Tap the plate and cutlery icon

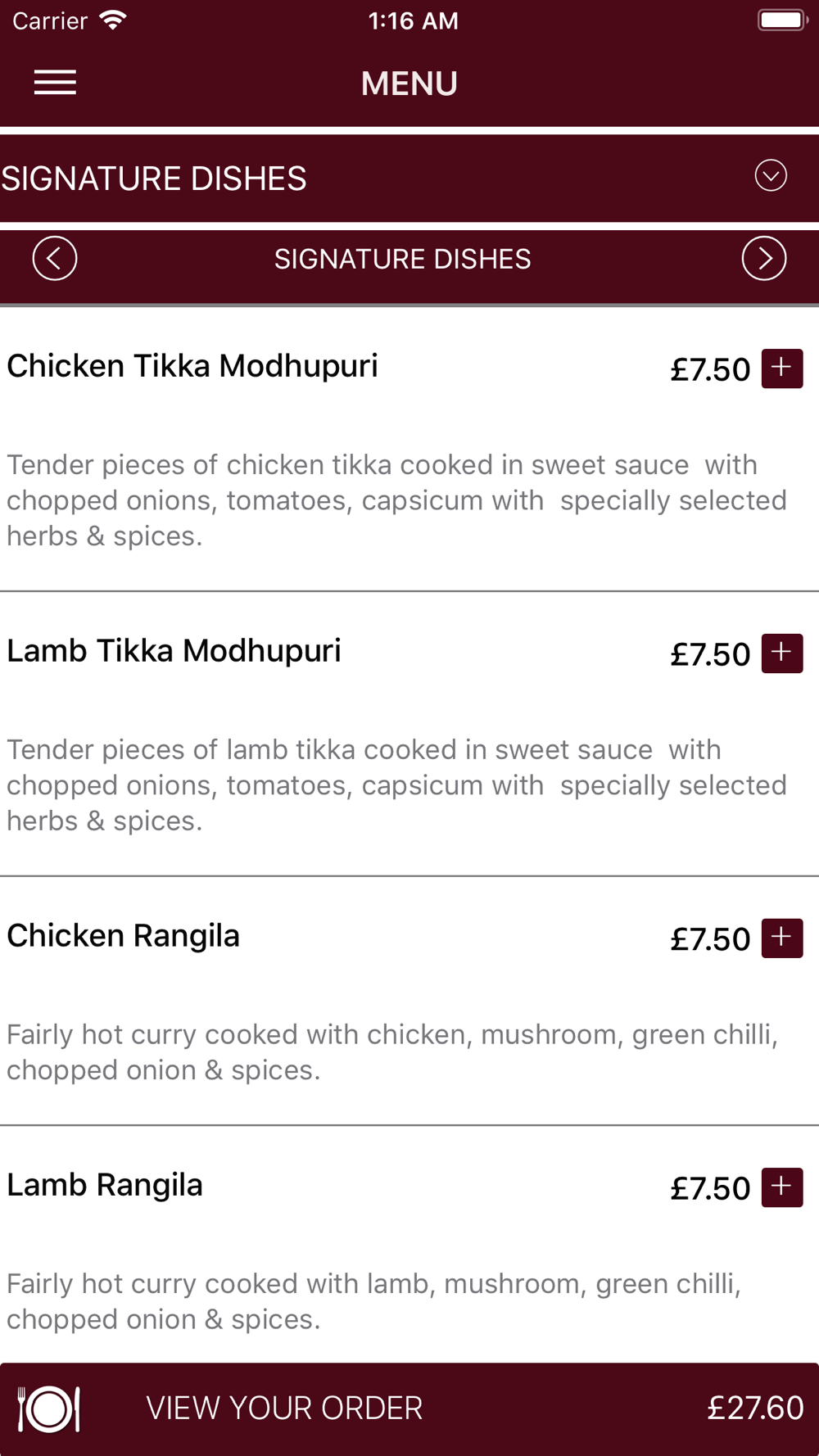[x=49, y=1409]
